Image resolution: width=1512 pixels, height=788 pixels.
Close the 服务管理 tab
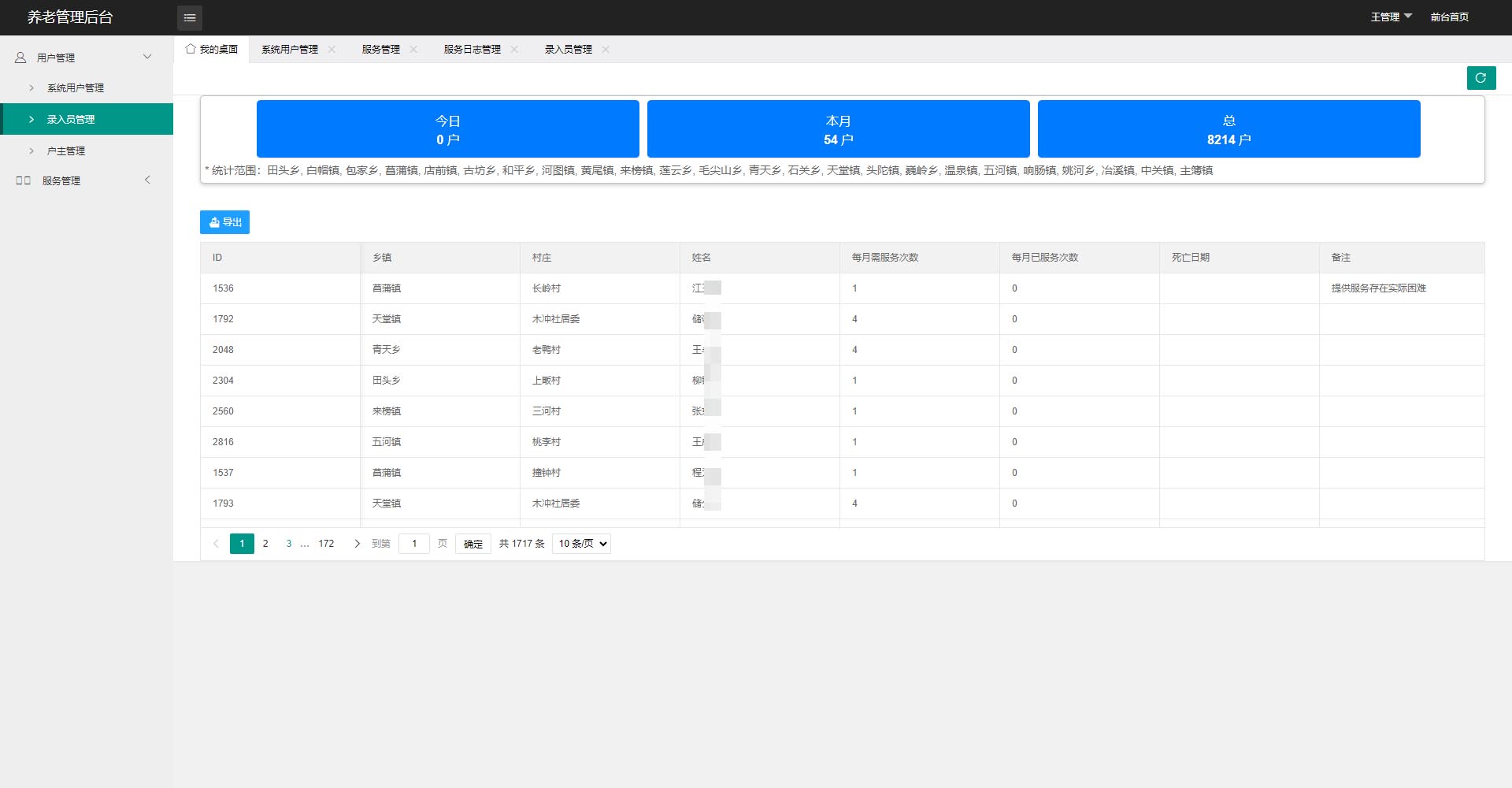coord(414,49)
